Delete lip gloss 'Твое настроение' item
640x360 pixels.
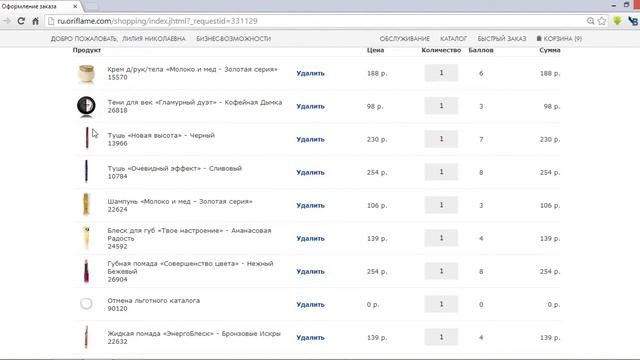tap(310, 239)
